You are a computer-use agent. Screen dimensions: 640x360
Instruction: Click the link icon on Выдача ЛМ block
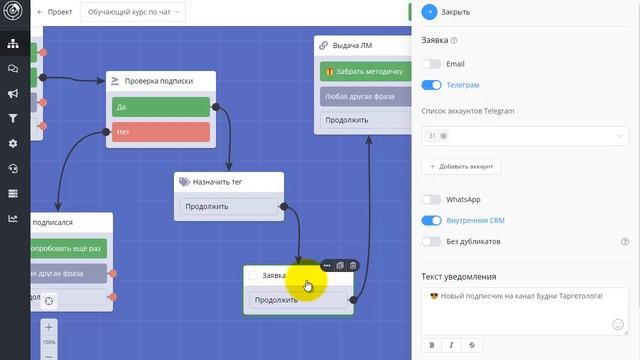click(324, 45)
